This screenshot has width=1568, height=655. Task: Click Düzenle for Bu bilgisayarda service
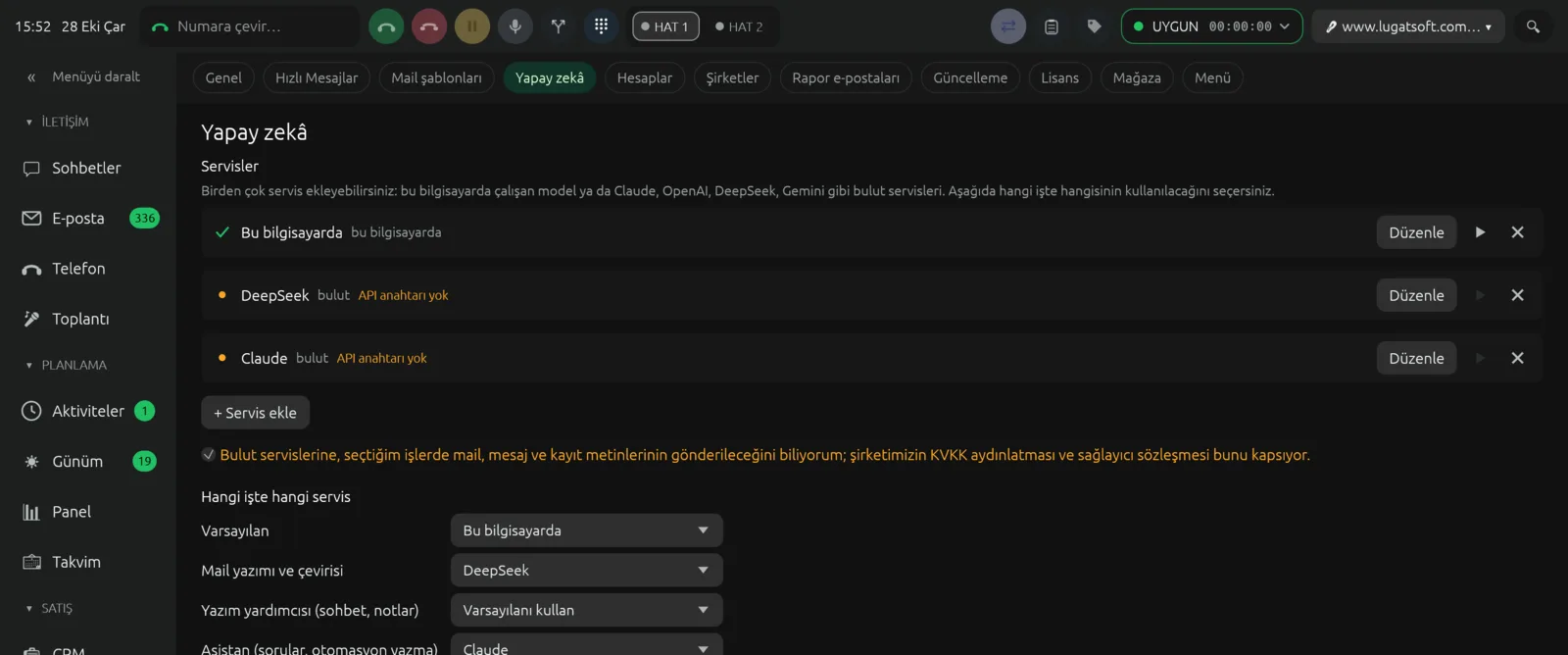coord(1416,232)
